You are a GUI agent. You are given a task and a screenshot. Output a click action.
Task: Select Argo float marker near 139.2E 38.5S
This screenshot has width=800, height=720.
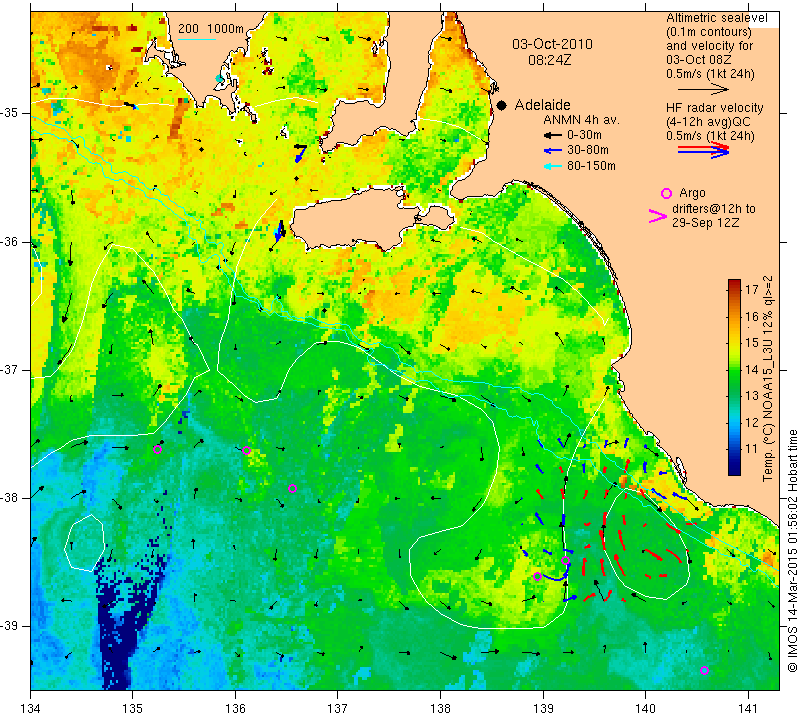565,561
